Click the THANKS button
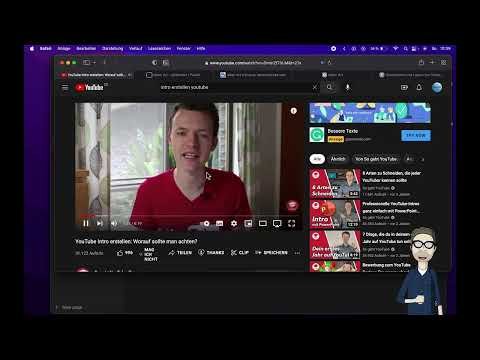This screenshot has width=480, height=360. tap(211, 253)
